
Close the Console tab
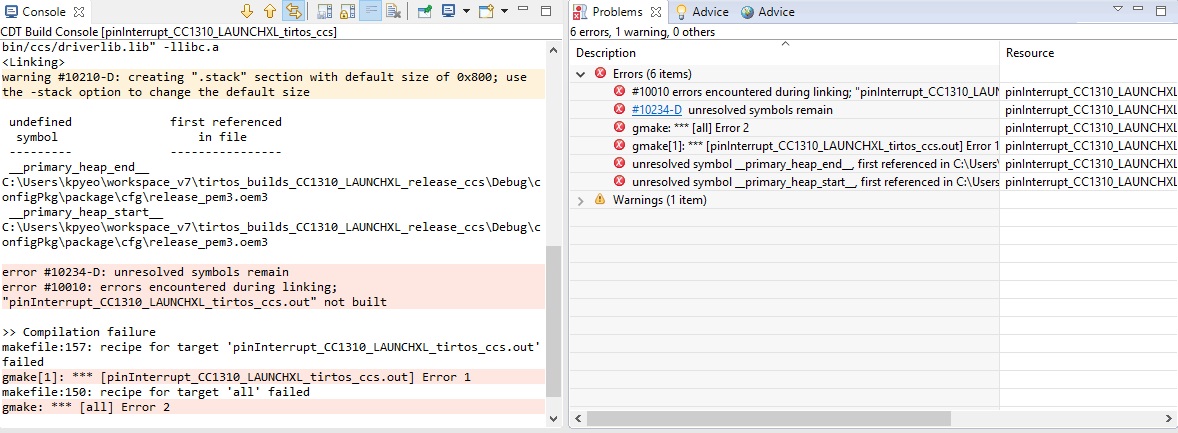pos(80,12)
